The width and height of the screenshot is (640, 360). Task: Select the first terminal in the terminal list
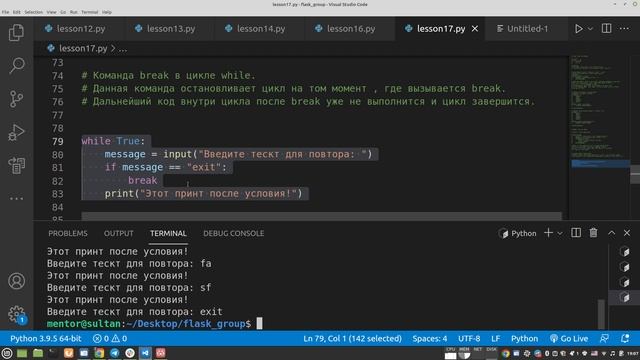tap(624, 251)
